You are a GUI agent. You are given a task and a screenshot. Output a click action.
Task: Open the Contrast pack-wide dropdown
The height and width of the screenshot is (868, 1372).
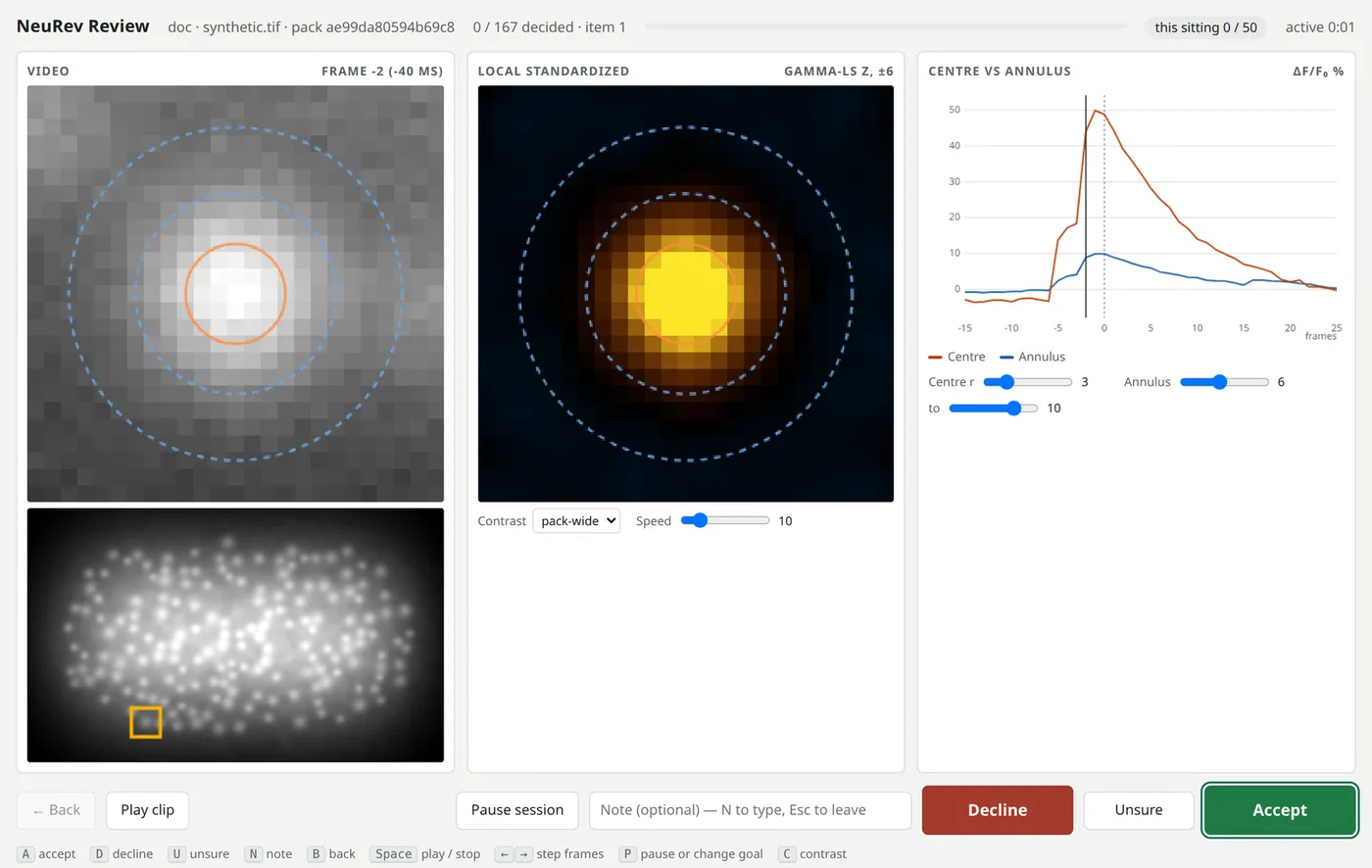[x=576, y=521]
